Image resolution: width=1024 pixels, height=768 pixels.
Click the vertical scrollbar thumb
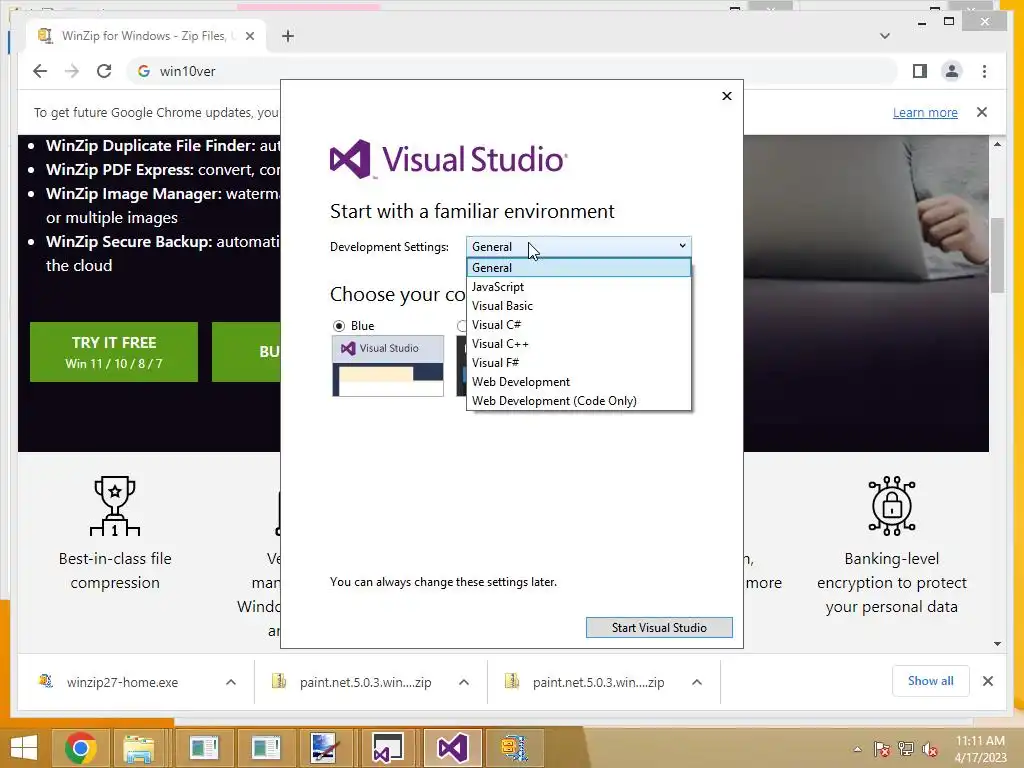click(x=997, y=255)
